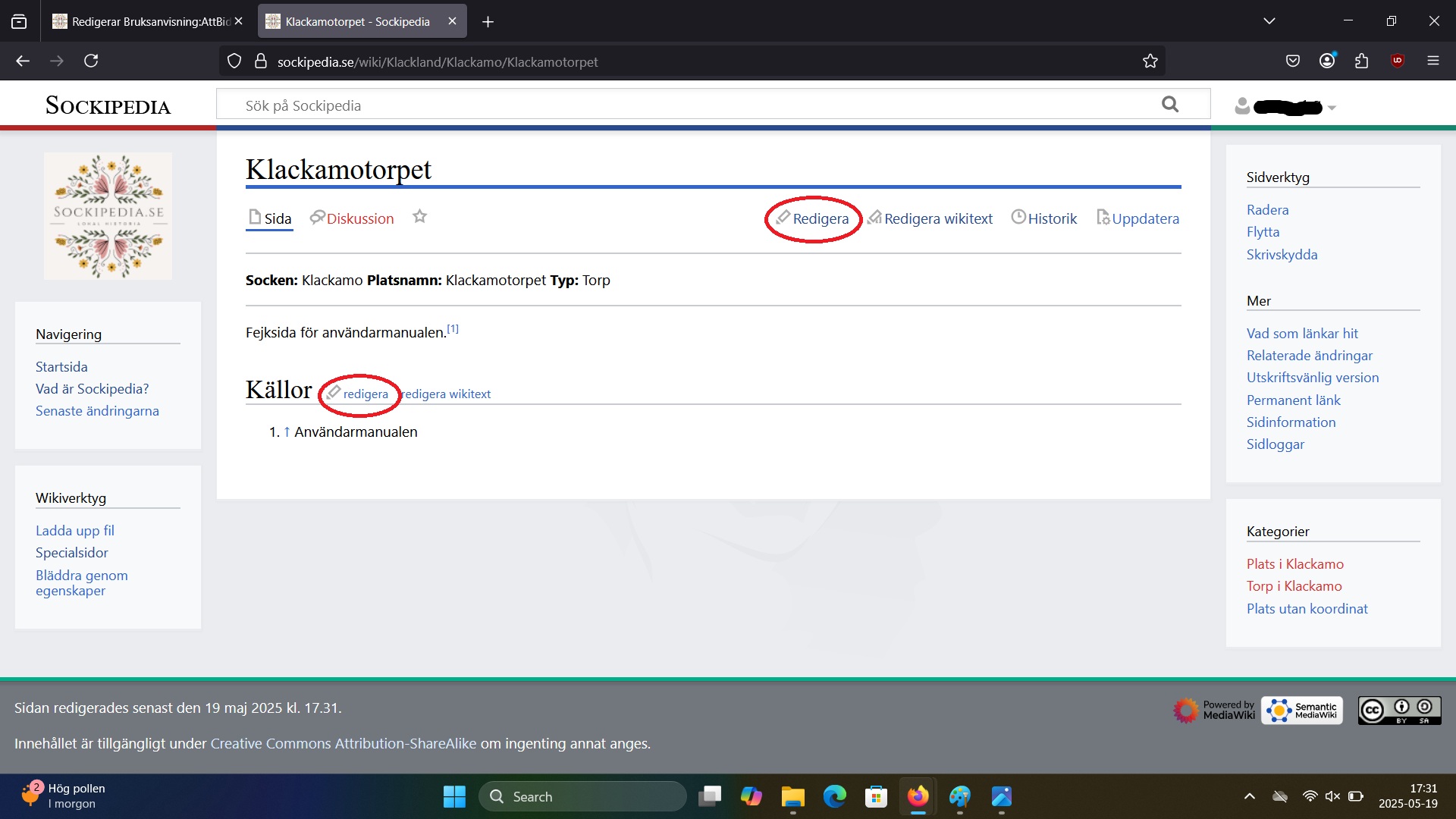This screenshot has height=819, width=1456.
Task: Click the browser extensions puzzle icon
Action: click(1361, 61)
